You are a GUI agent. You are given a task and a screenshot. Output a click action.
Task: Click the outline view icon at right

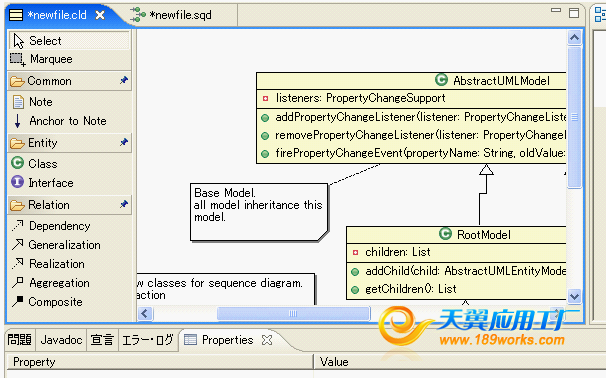pyautogui.click(x=600, y=14)
